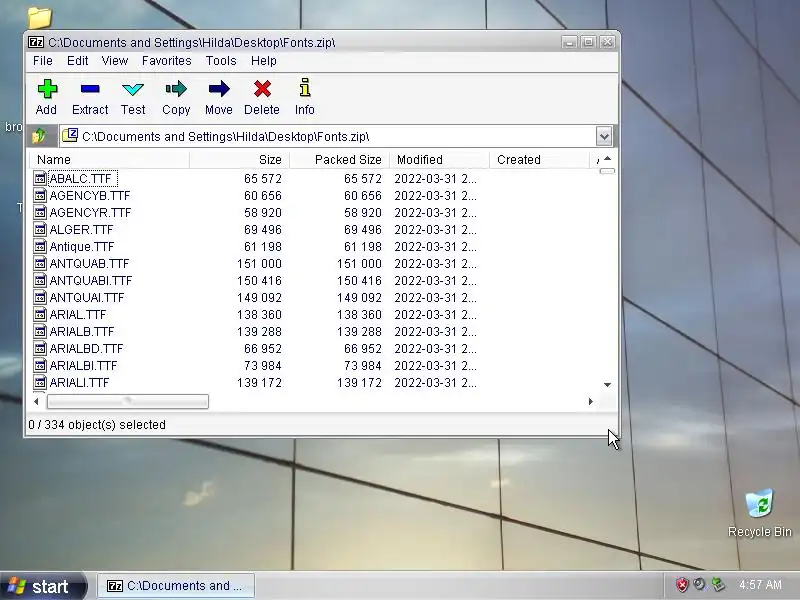The width and height of the screenshot is (800, 600).
Task: Select the Antique.TTF file name
Action: tap(82, 246)
